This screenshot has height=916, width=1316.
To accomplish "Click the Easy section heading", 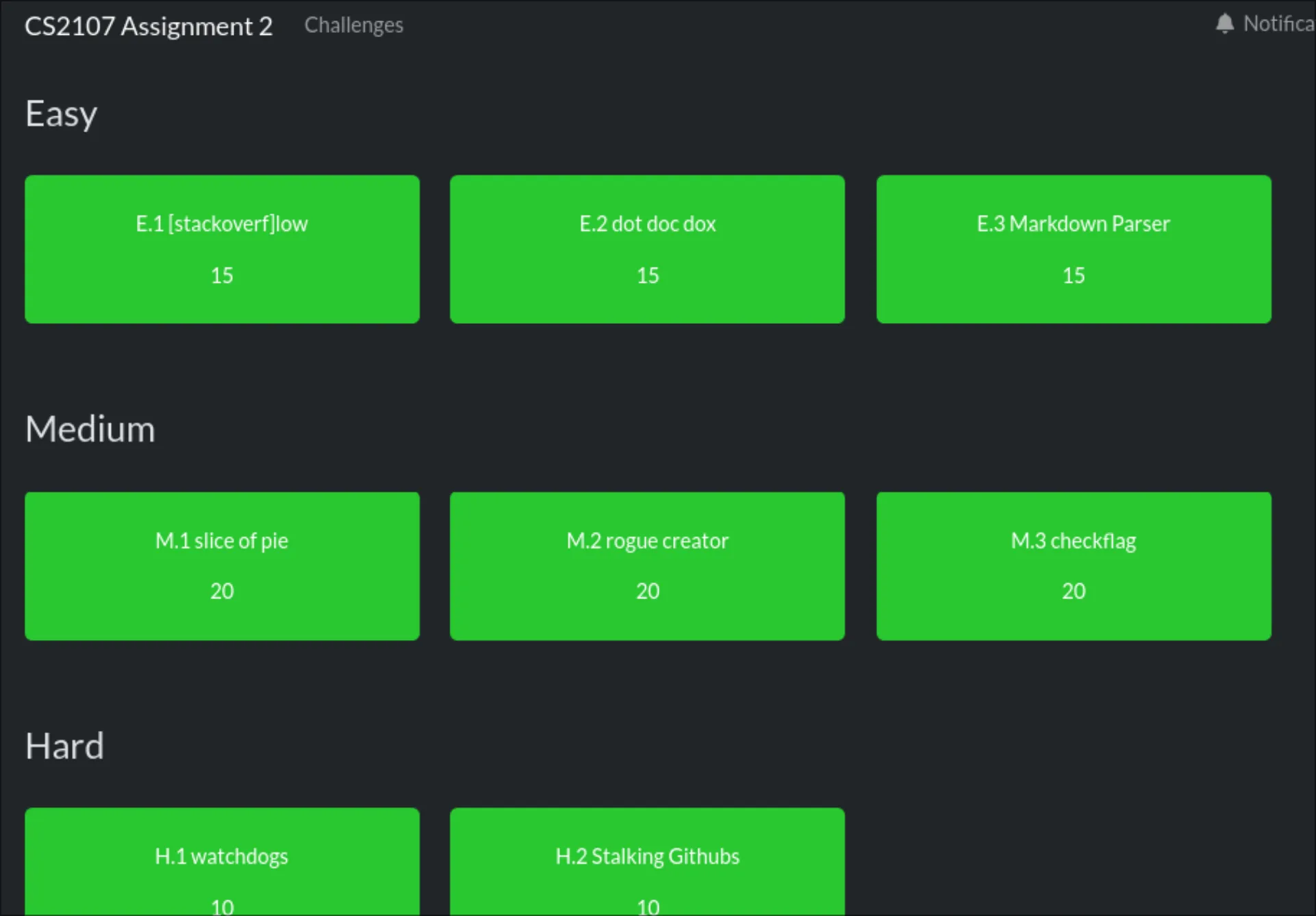I will coord(61,113).
